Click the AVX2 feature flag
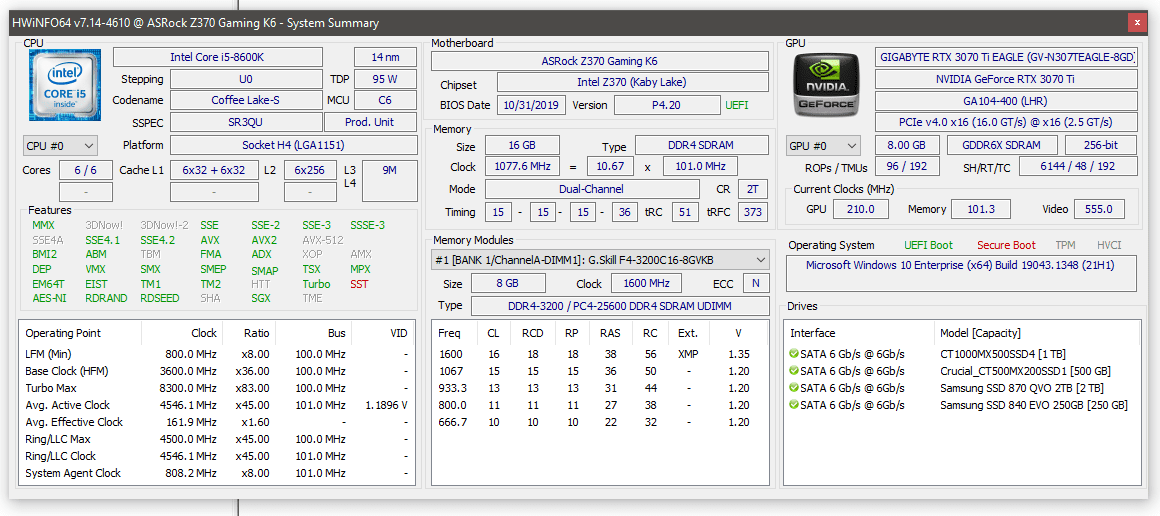This screenshot has height=516, width=1160. coord(264,240)
